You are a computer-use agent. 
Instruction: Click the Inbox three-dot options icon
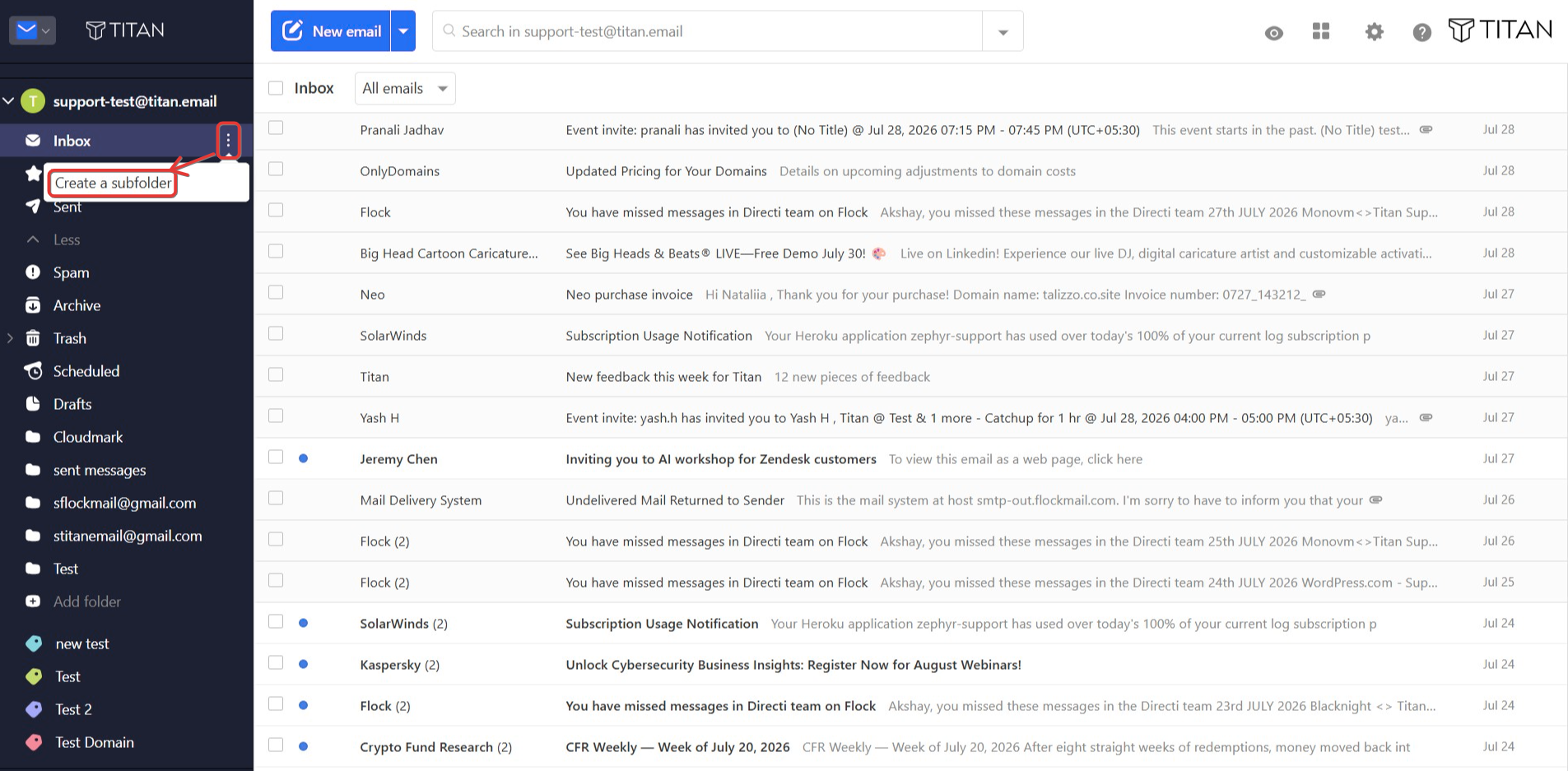[228, 141]
